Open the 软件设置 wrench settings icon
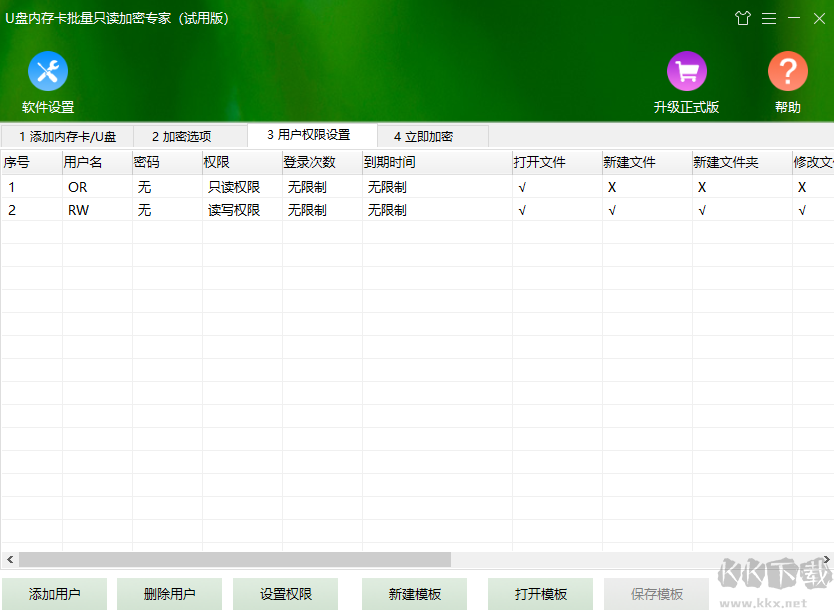Screen dimensions: 834x610 coord(47,70)
